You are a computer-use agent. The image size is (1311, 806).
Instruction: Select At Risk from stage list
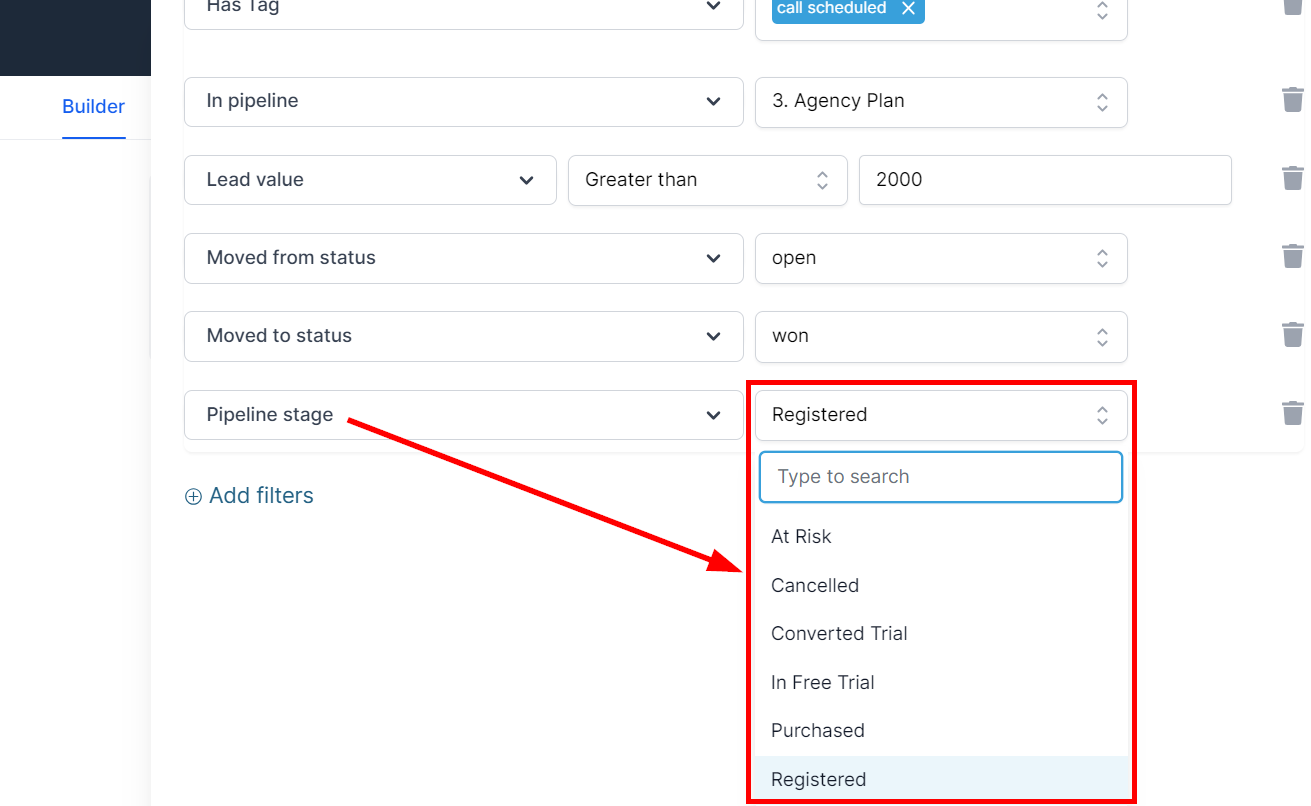[801, 537]
